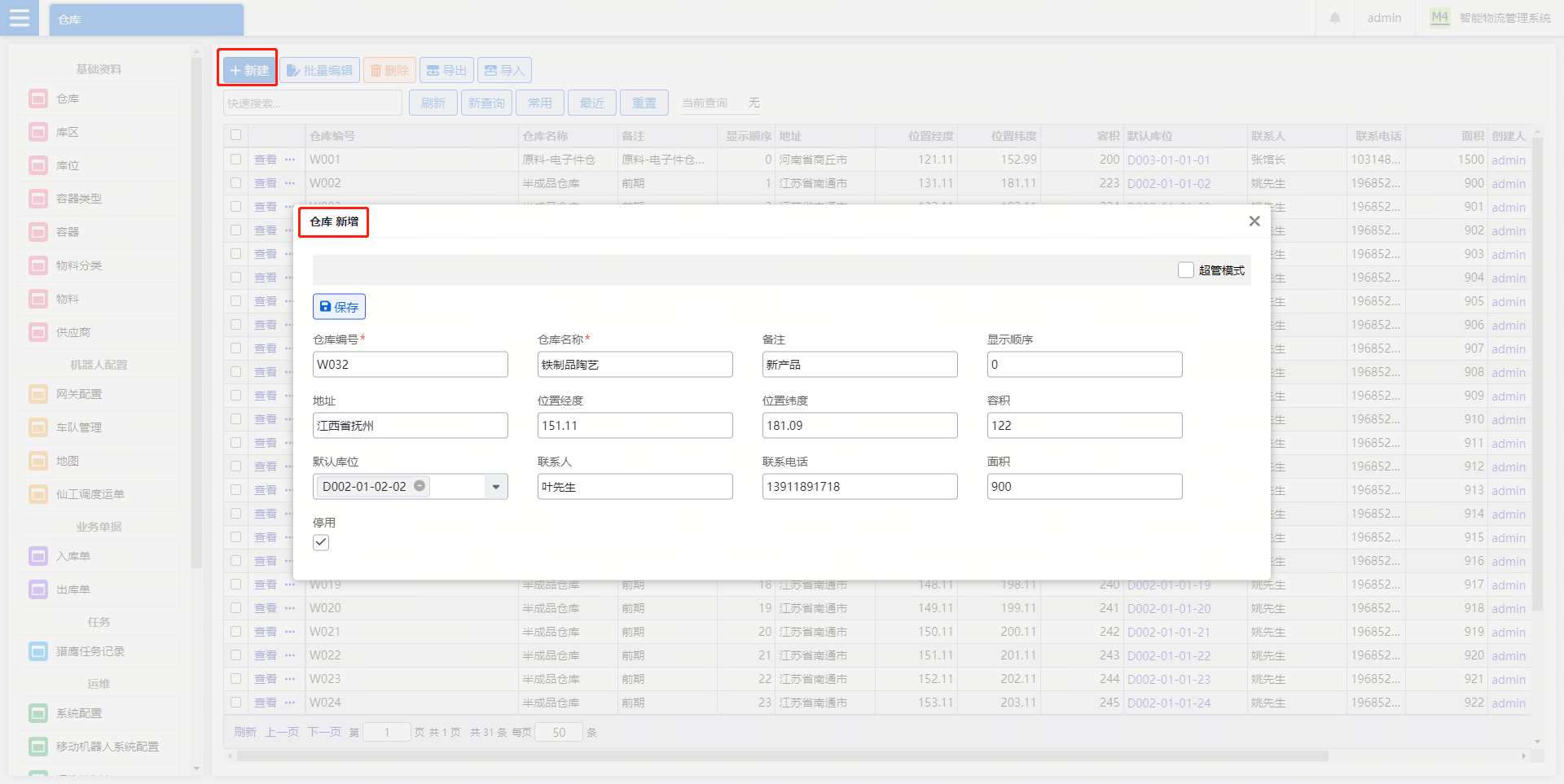Click the 导出 button

pos(446,70)
